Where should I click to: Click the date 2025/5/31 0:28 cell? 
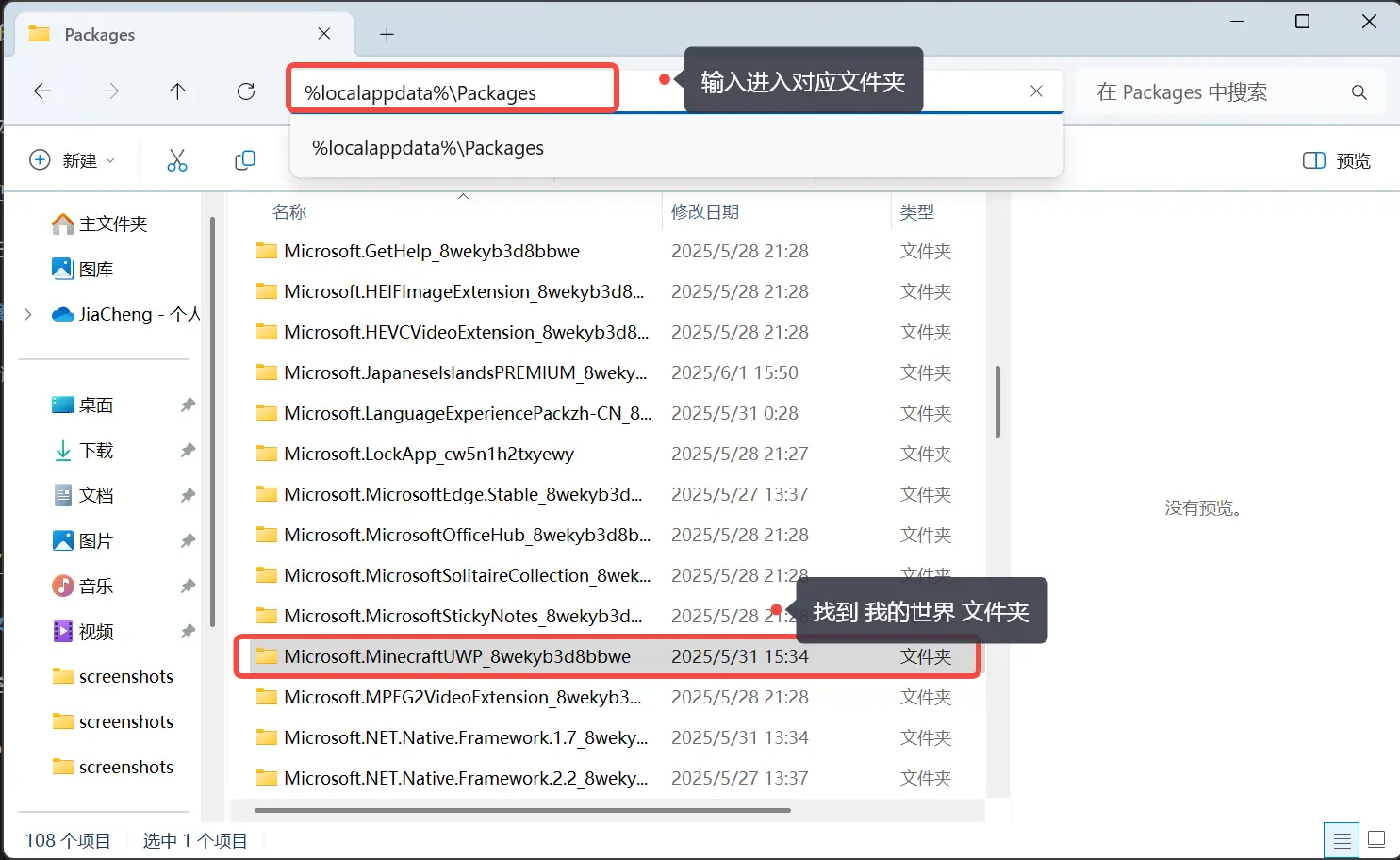click(734, 413)
